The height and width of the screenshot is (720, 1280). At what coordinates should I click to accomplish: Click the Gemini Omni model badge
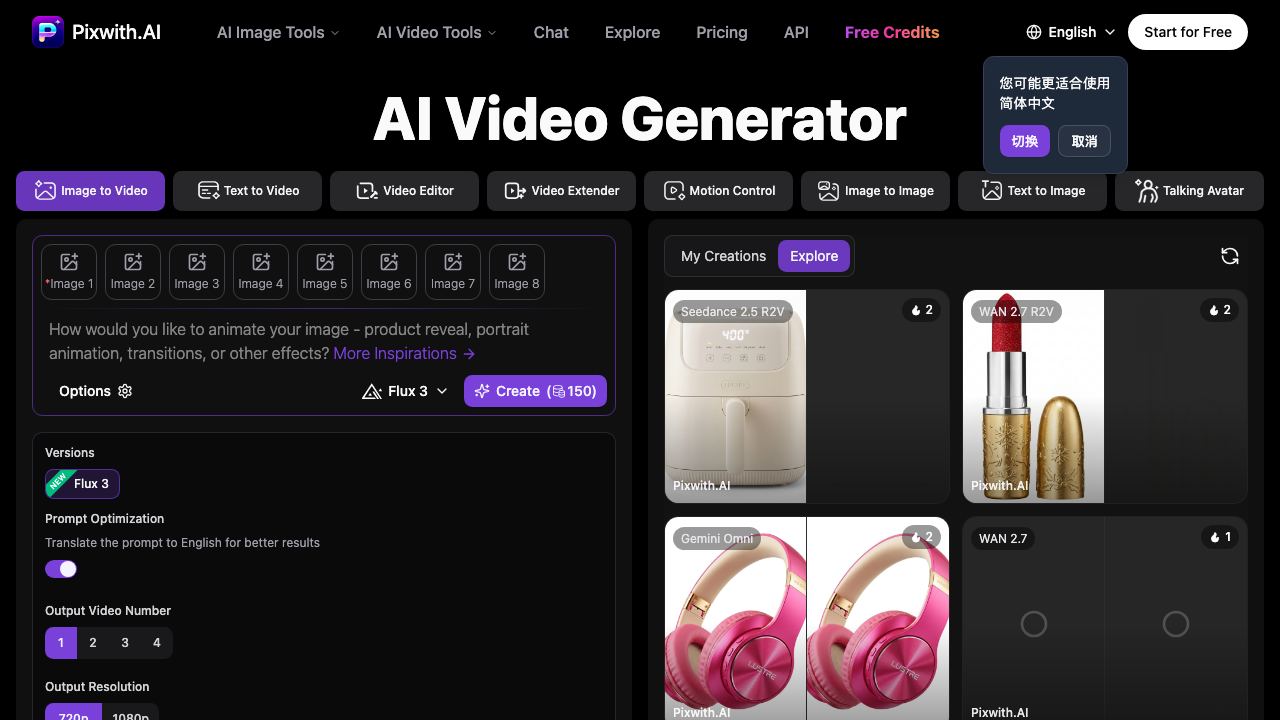pyautogui.click(x=717, y=538)
